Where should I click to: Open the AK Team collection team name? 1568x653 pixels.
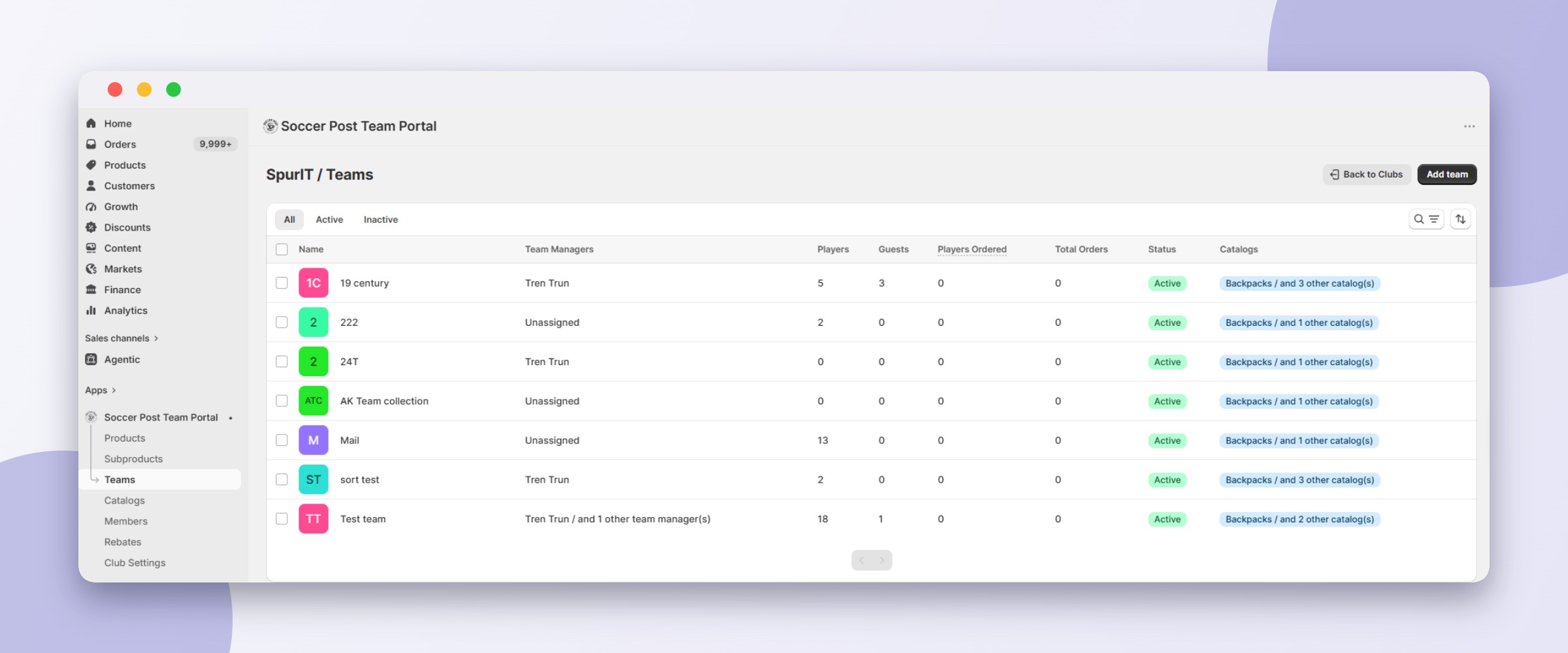coord(384,401)
